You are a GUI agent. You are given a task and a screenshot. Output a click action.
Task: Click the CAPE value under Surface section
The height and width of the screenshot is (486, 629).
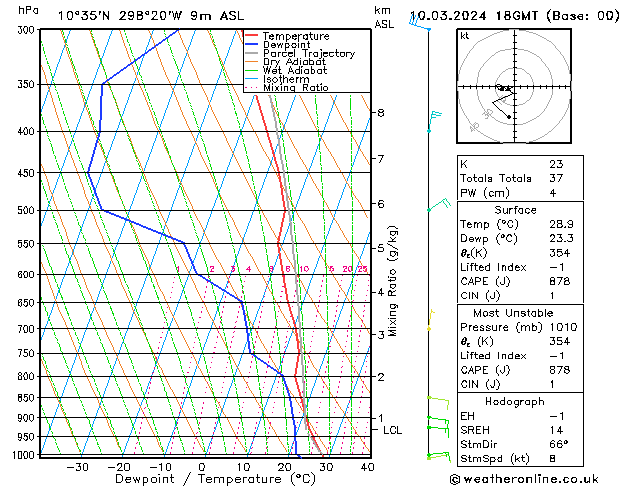(x=560, y=281)
